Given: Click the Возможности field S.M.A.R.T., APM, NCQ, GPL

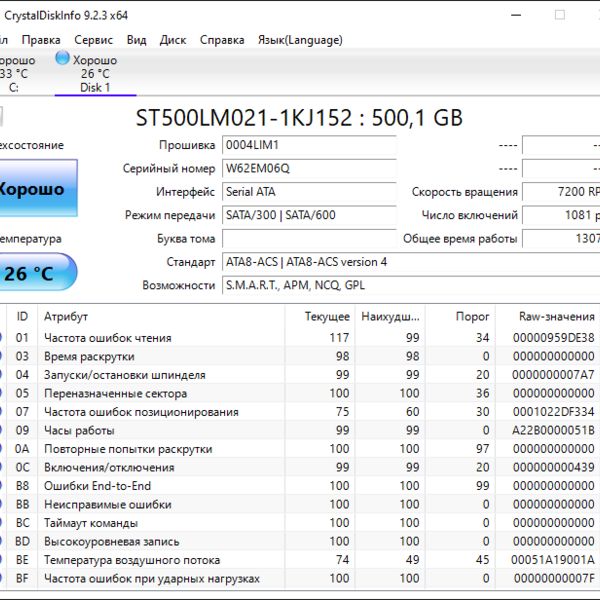Looking at the screenshot, I should point(411,285).
